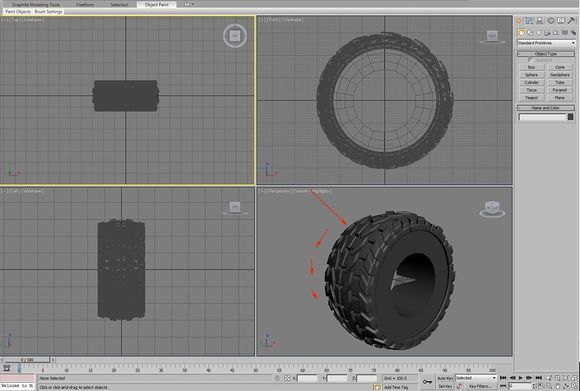Screen dimensions: 580x391
Task: Click the selection lock toggle icon
Action: (x=277, y=378)
